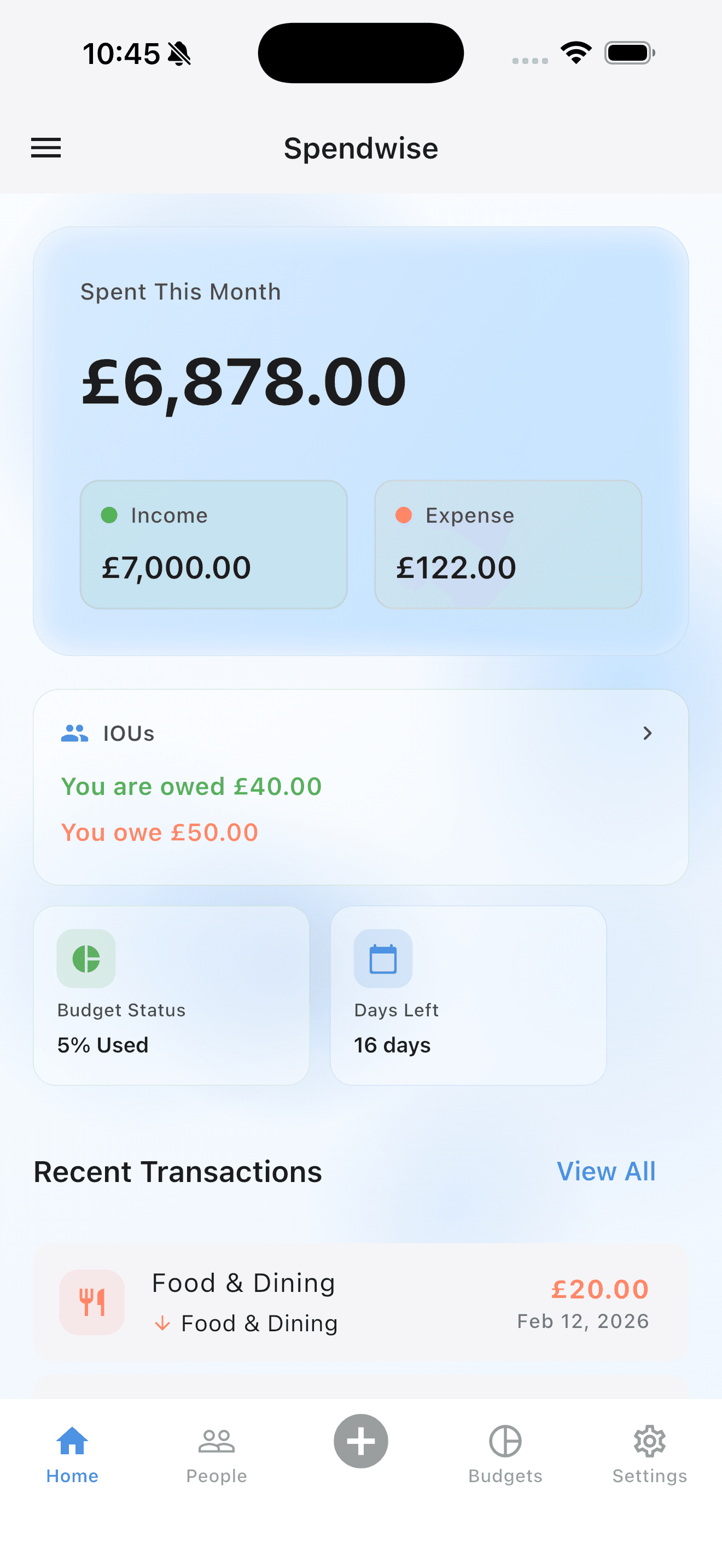722x1568 pixels.
Task: Tap the People icon in bottom bar
Action: (216, 1441)
